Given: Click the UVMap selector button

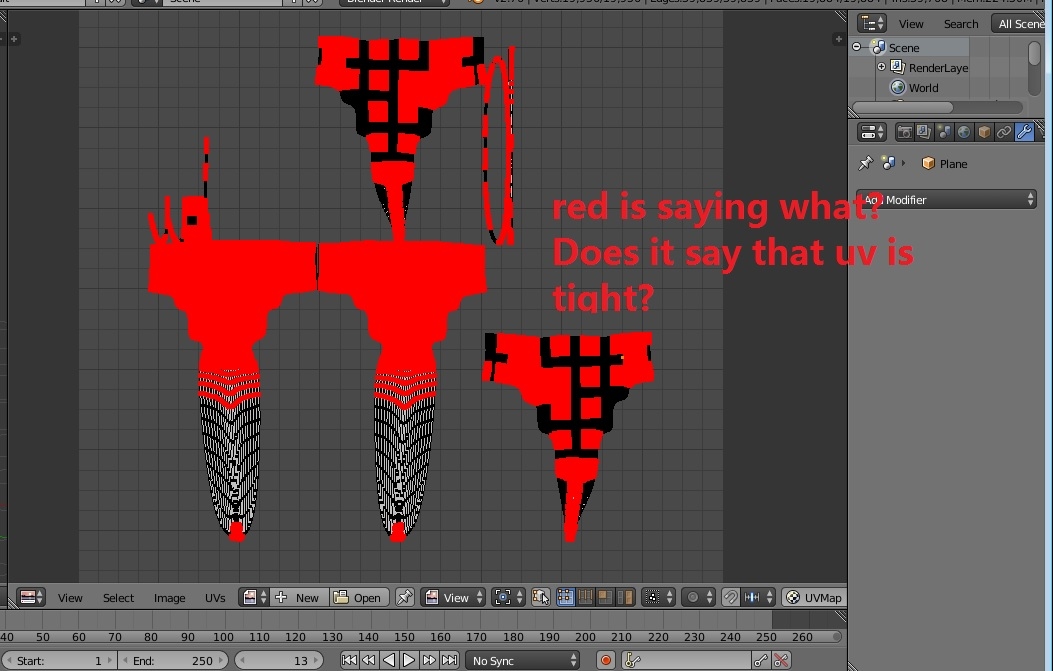Looking at the screenshot, I should (x=815, y=597).
